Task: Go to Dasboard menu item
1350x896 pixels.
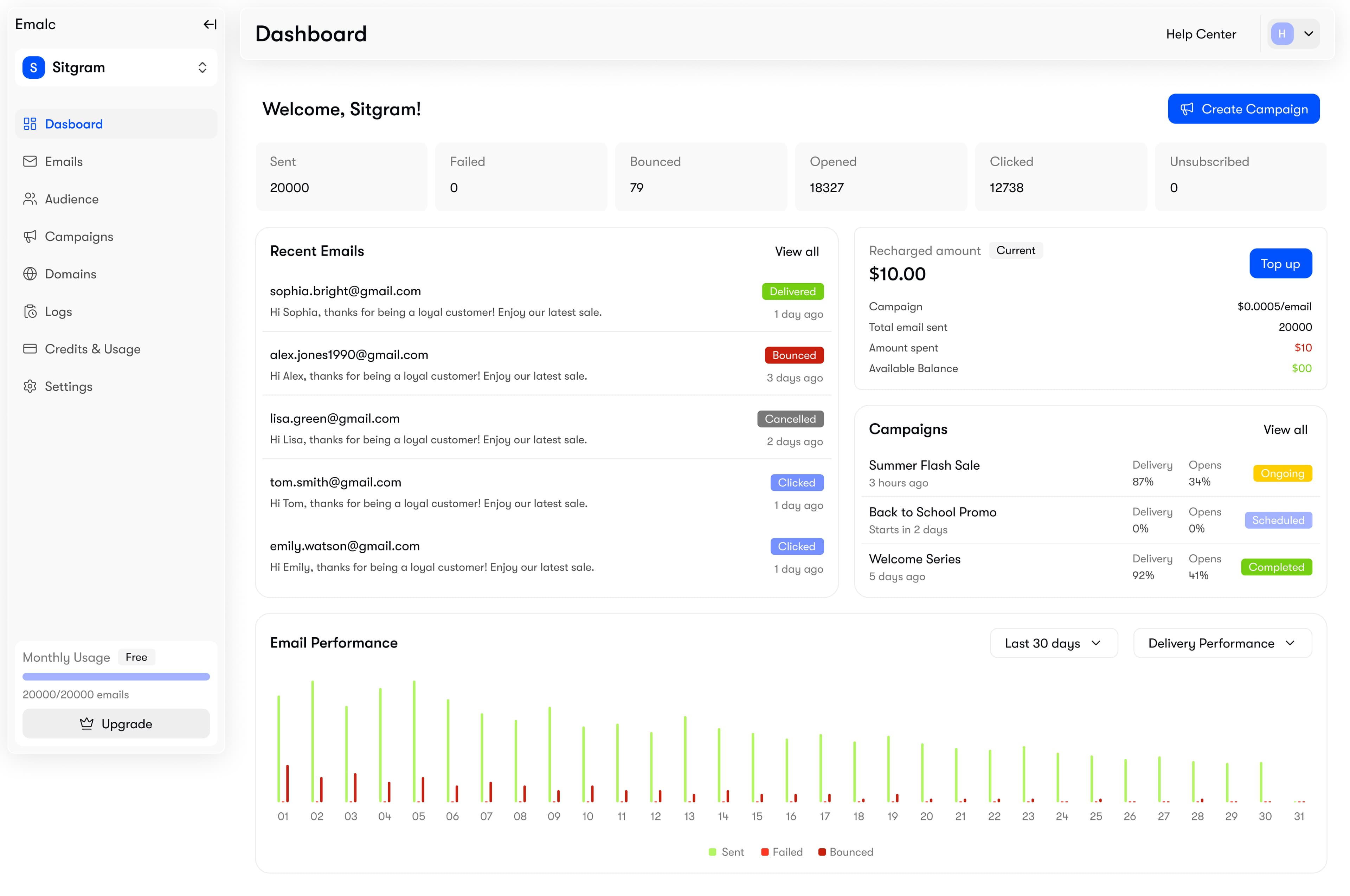Action: pos(116,124)
